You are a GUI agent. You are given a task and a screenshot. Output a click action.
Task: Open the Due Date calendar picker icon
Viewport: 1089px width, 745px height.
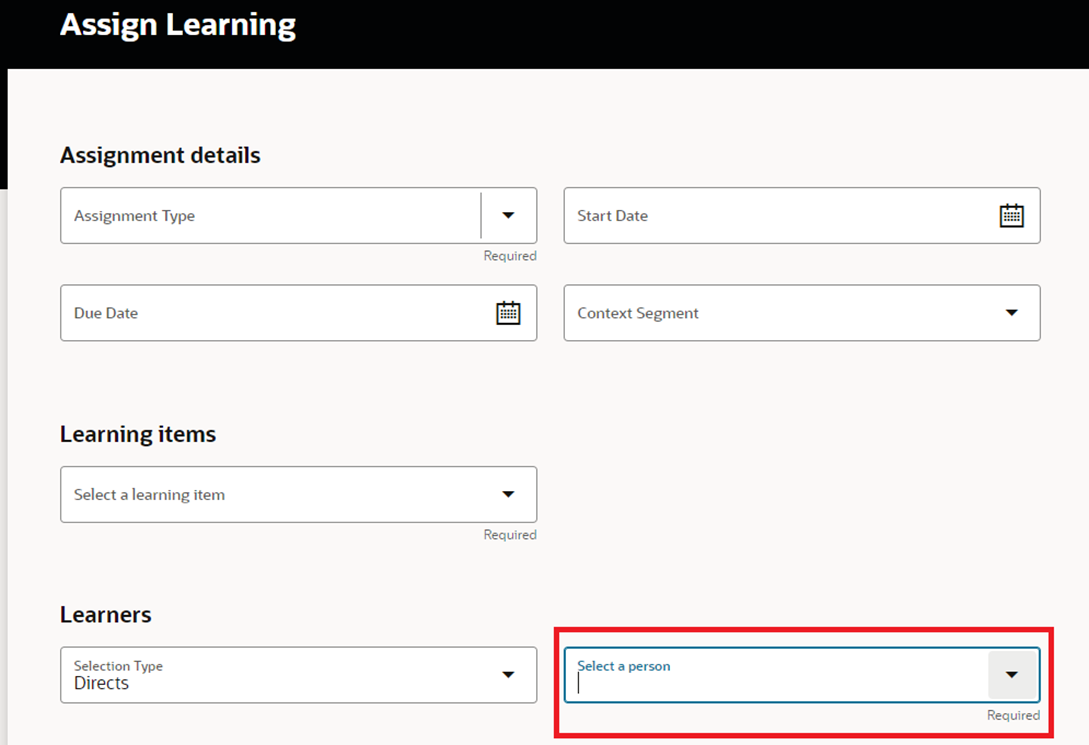[x=508, y=313]
